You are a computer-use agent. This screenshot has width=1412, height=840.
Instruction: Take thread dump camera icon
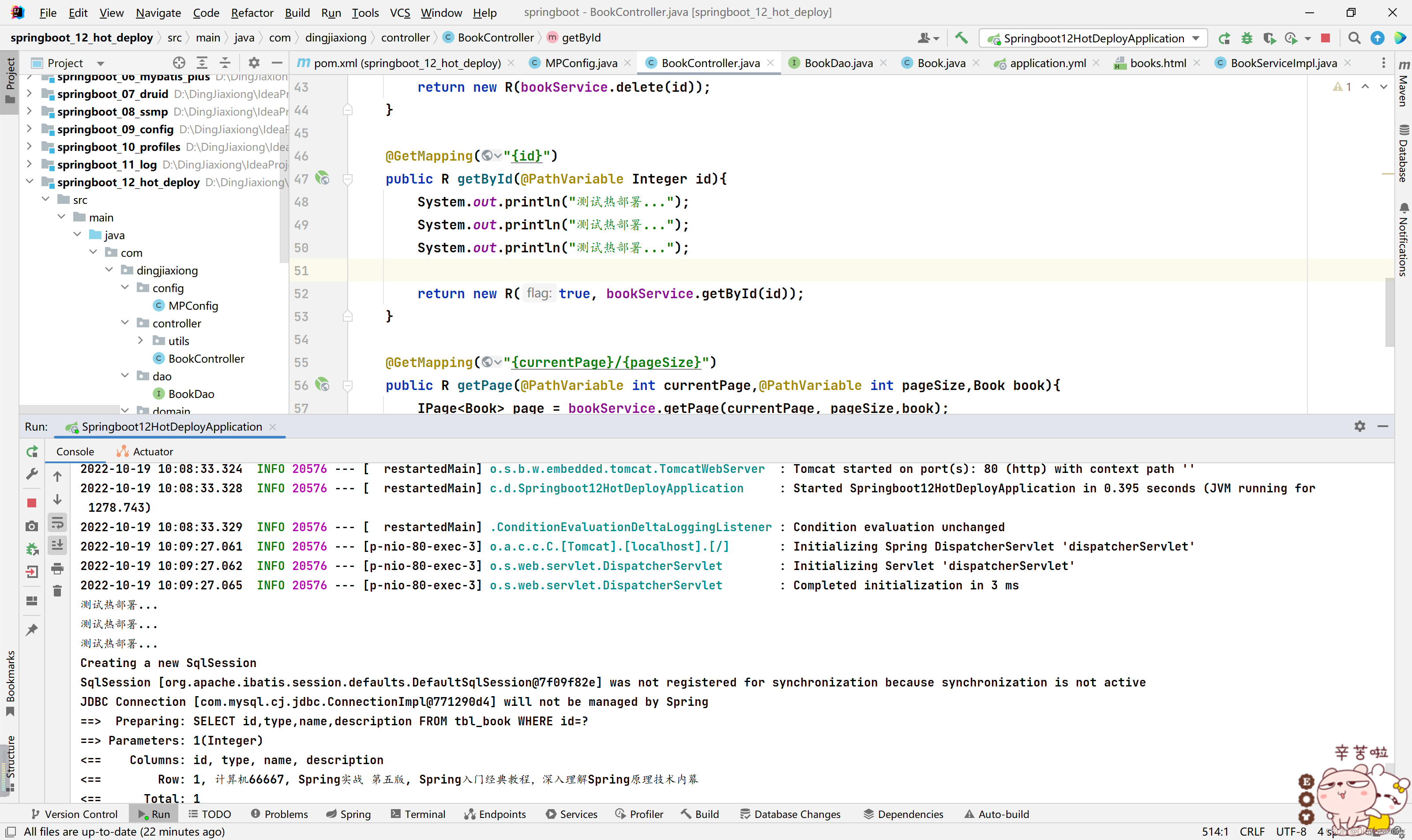tap(32, 526)
